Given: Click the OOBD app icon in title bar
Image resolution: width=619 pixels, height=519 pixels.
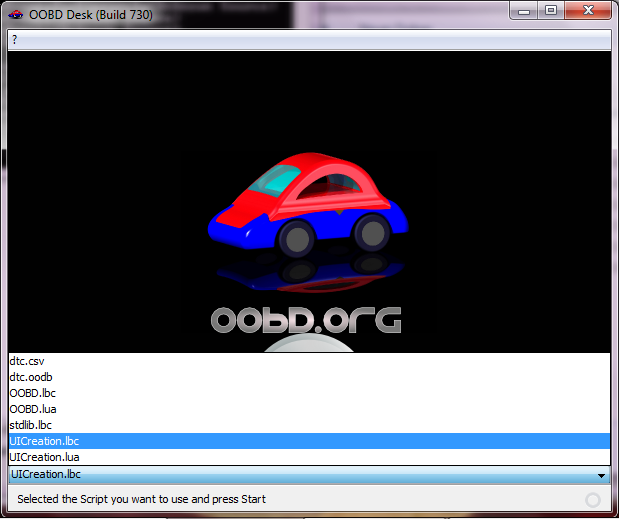Looking at the screenshot, I should [x=15, y=12].
